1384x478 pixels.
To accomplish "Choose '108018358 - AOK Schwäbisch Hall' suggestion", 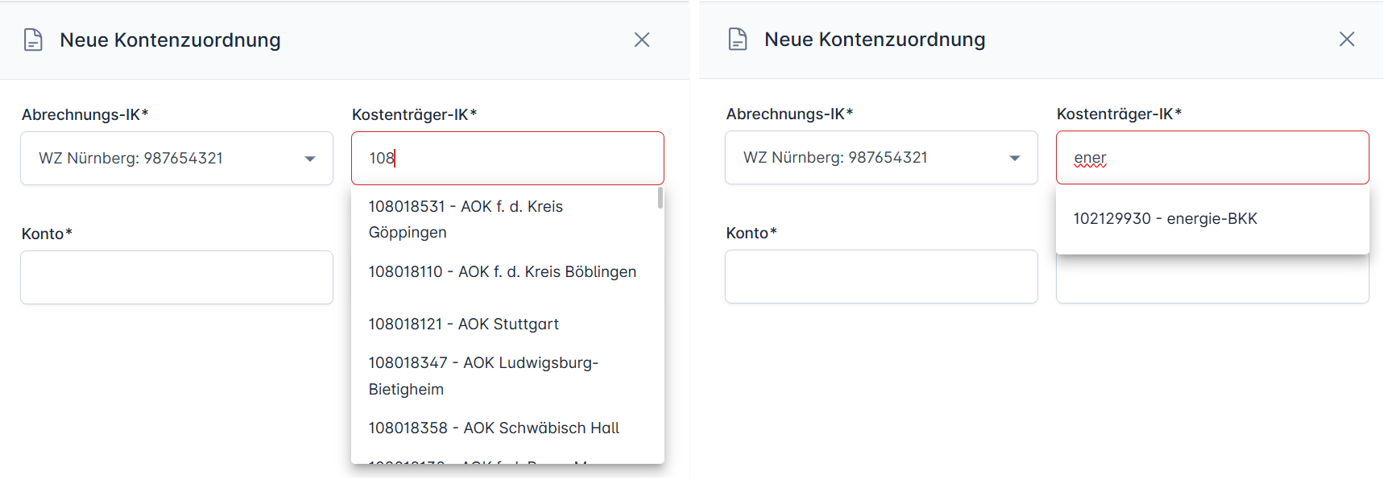I will coord(494,428).
